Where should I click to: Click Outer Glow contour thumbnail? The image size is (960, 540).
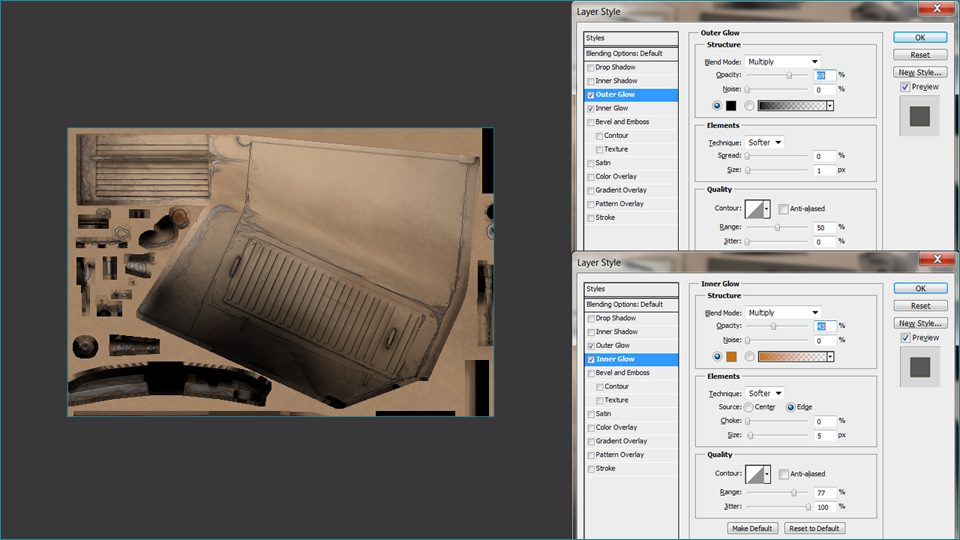pos(754,209)
